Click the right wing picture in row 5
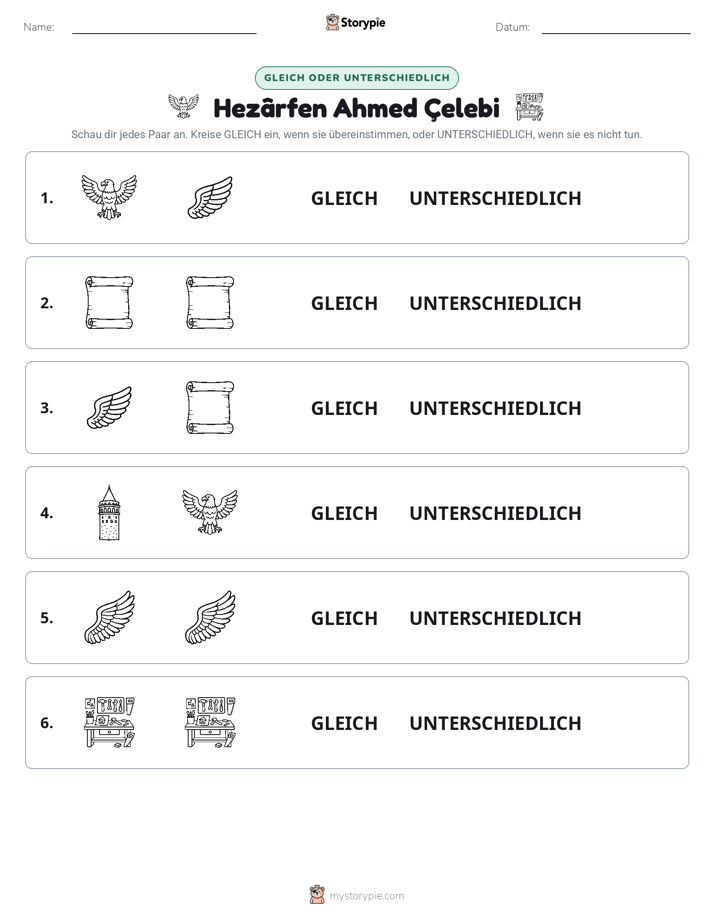The height and width of the screenshot is (924, 714). click(x=210, y=617)
